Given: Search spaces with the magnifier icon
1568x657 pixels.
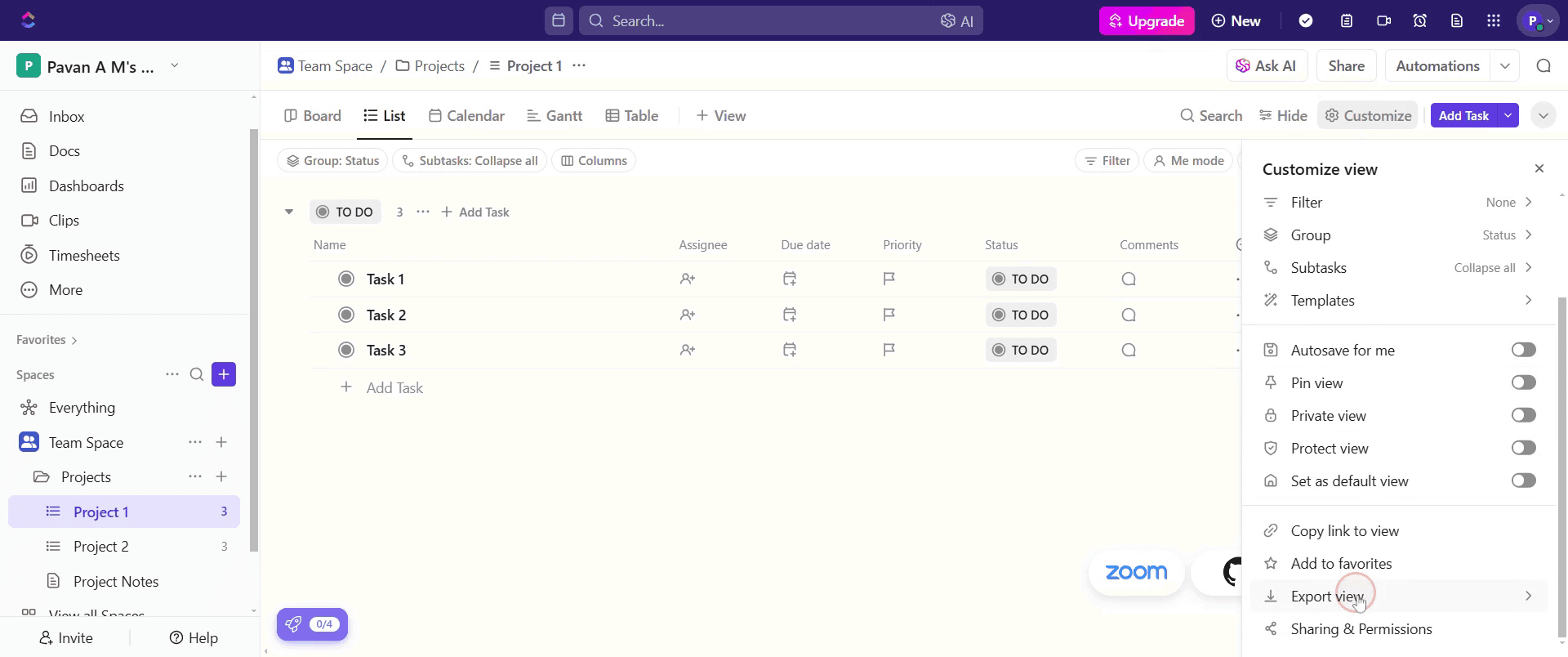Looking at the screenshot, I should (x=197, y=374).
